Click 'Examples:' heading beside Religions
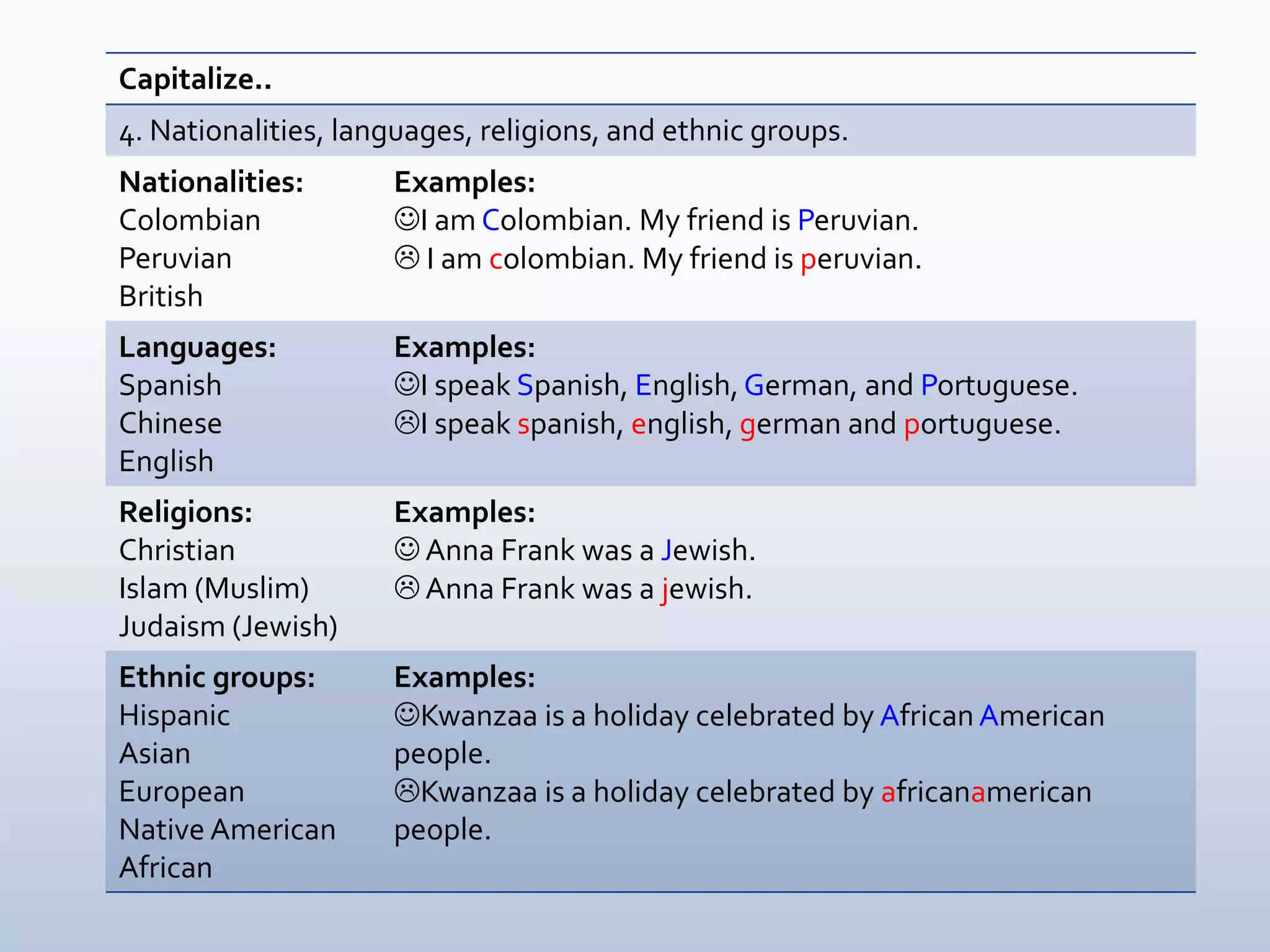 (465, 513)
